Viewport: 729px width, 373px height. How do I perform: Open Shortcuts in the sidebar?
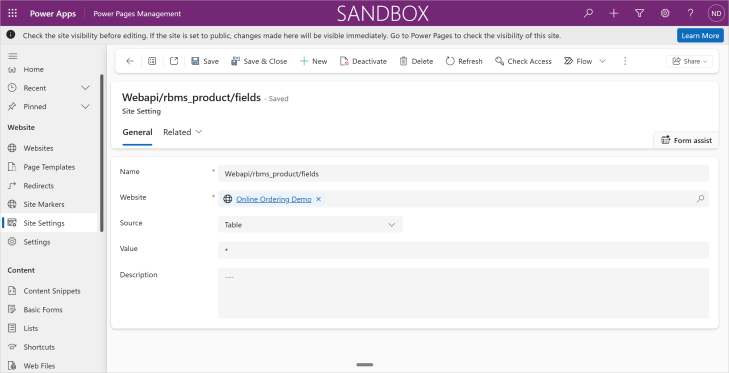coord(39,347)
